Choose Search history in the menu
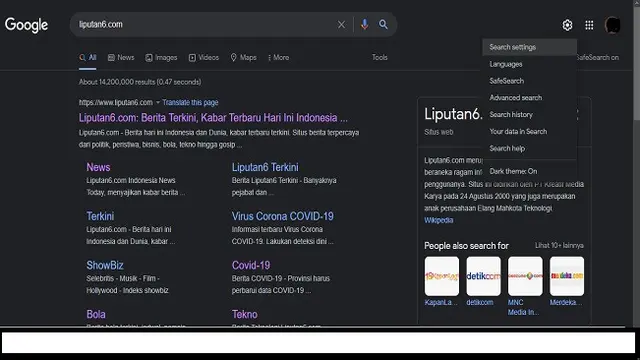Image resolution: width=640 pixels, height=360 pixels. 529,115
